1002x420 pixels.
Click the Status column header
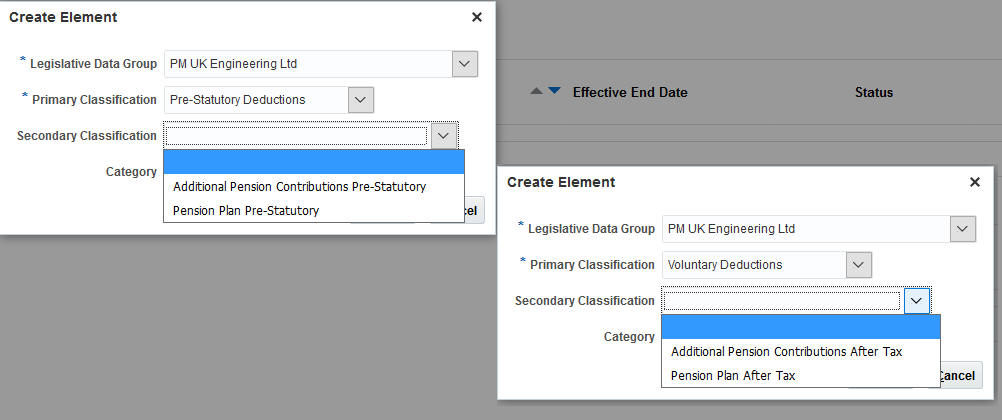[x=873, y=92]
